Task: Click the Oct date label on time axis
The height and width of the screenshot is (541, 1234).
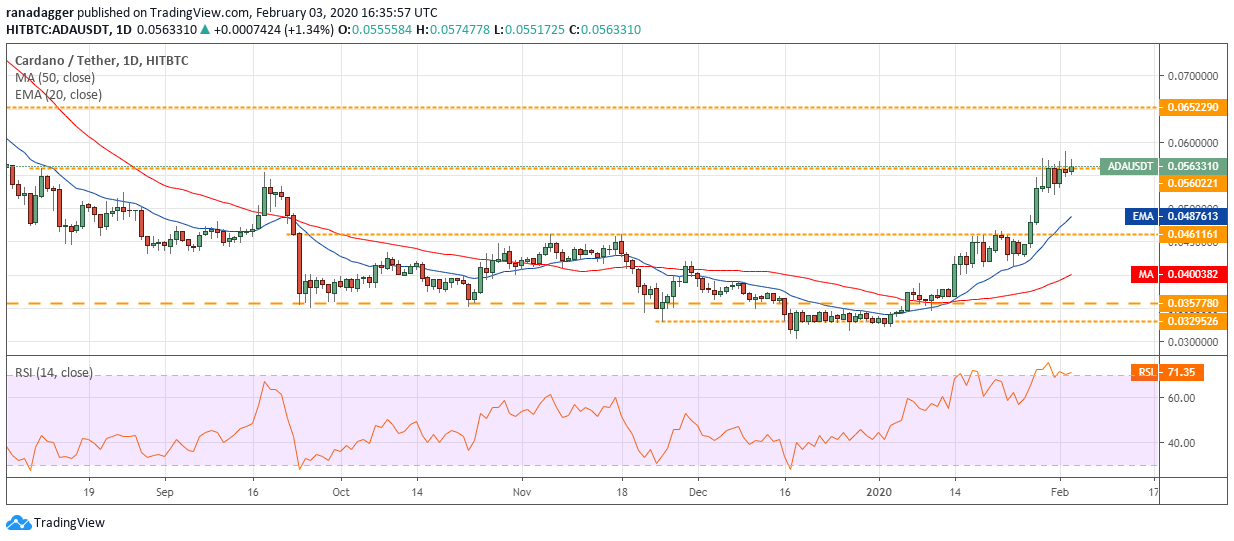Action: (340, 492)
